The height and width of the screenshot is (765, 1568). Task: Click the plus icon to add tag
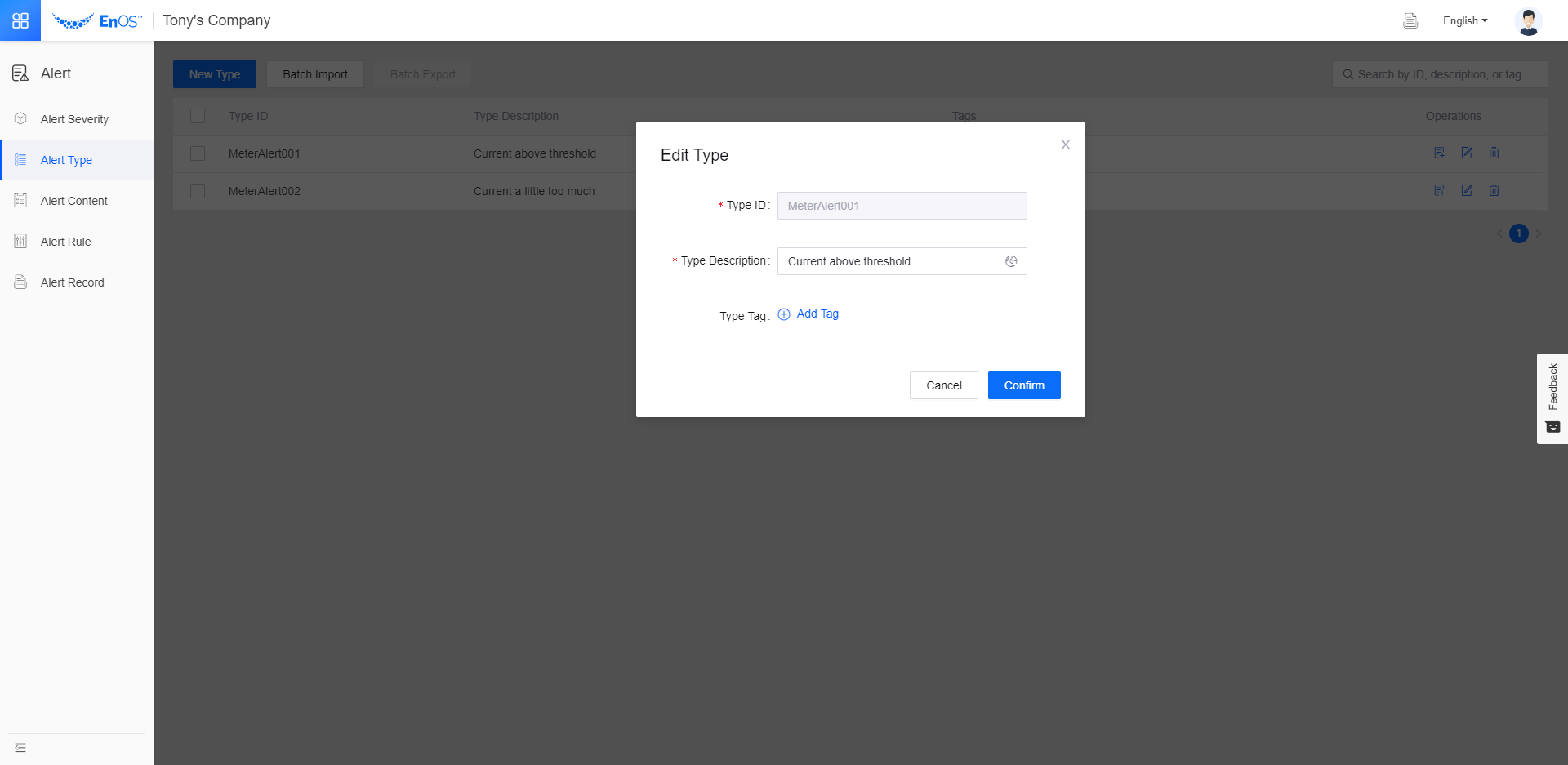[784, 314]
